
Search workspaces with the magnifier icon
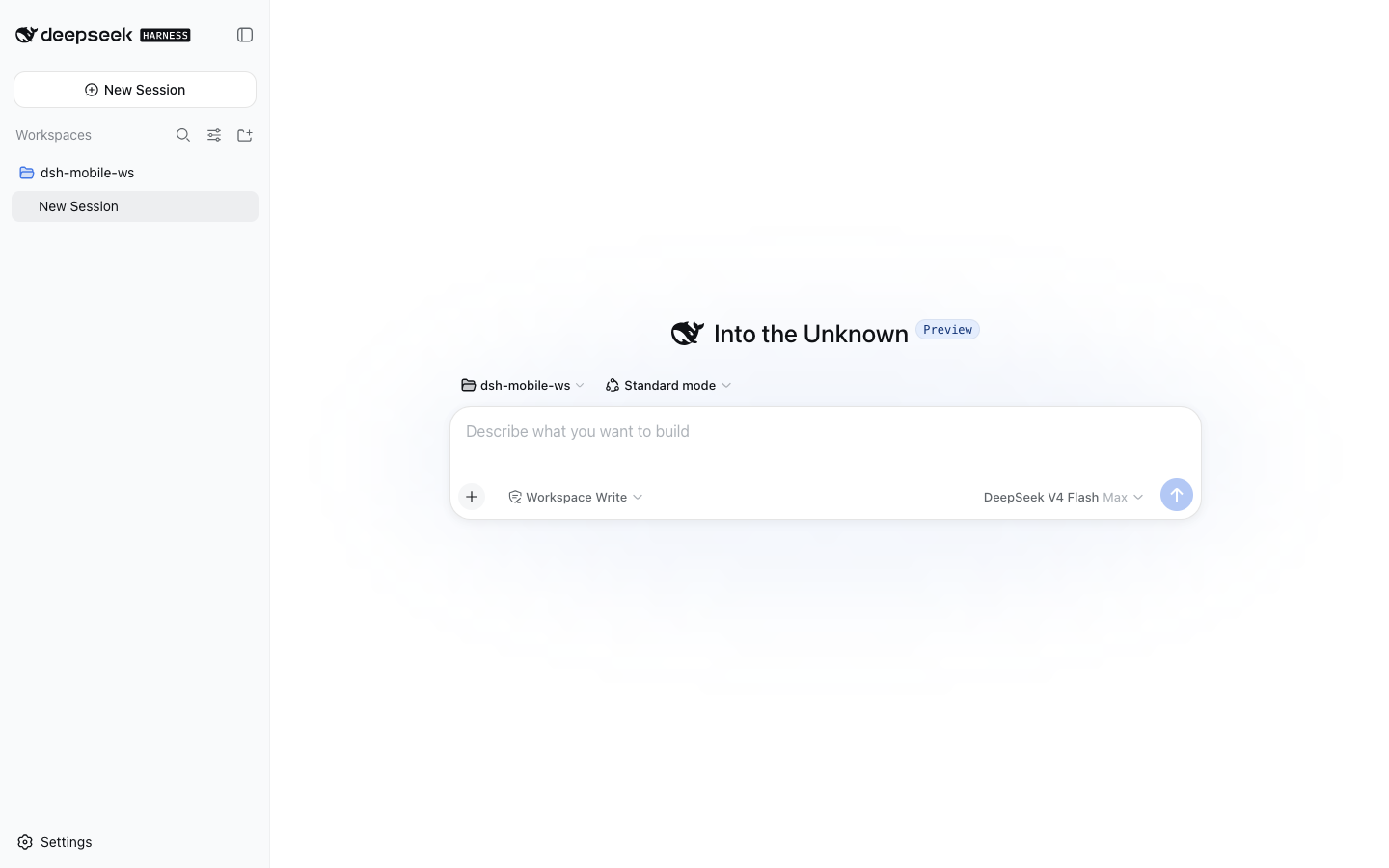(183, 135)
